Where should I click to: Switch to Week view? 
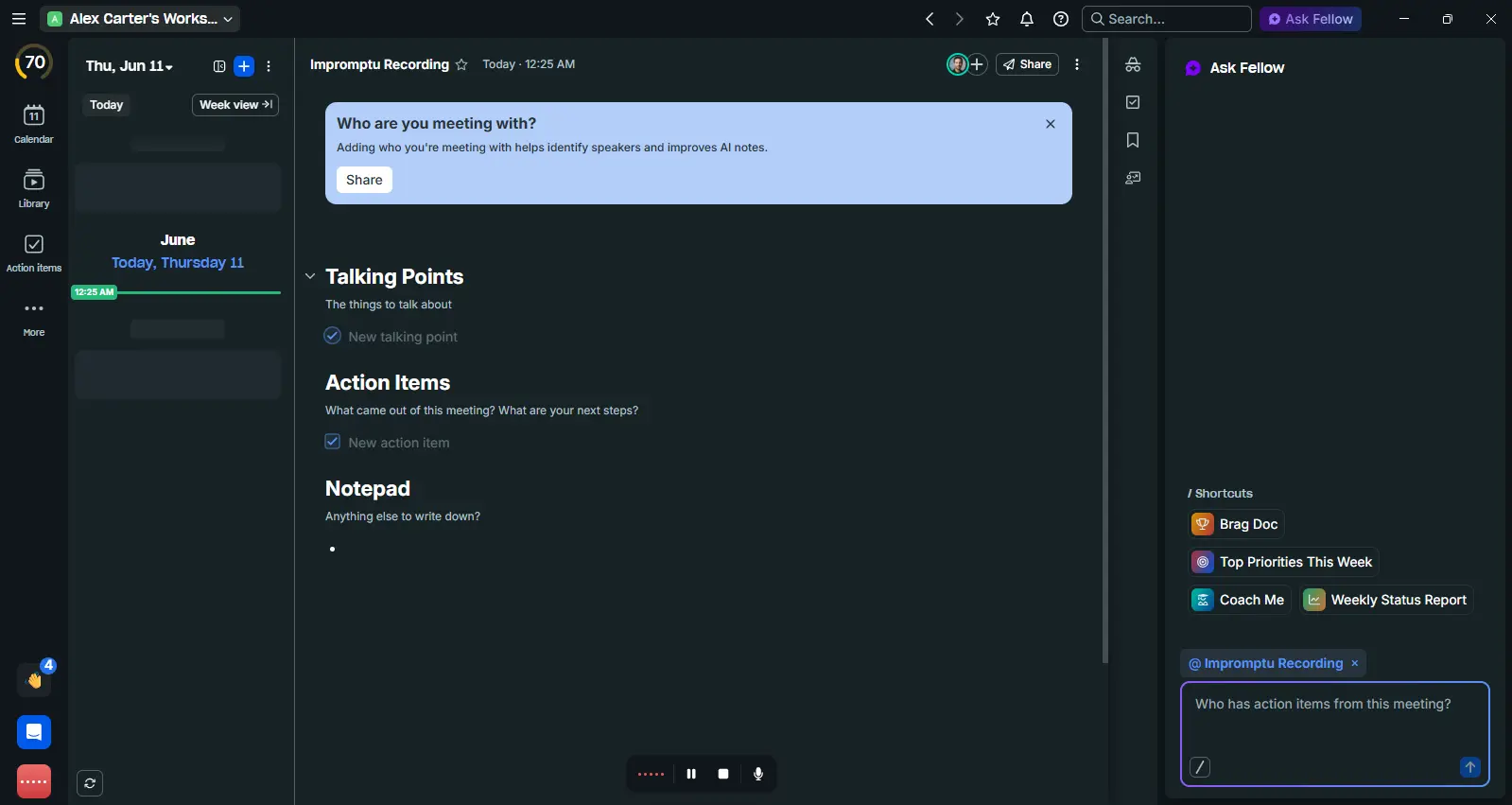[x=235, y=105]
